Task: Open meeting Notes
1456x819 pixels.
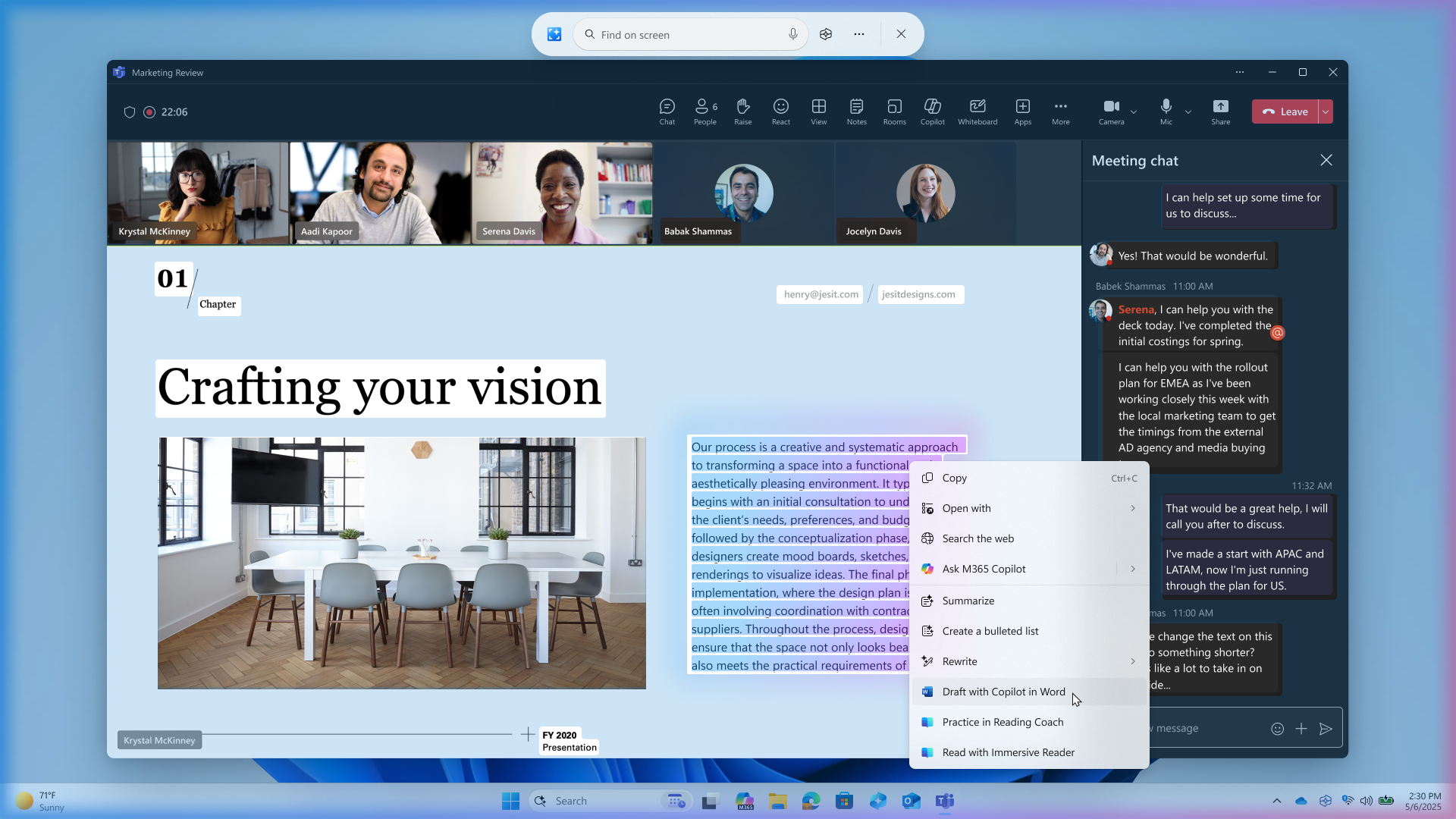Action: point(856,111)
